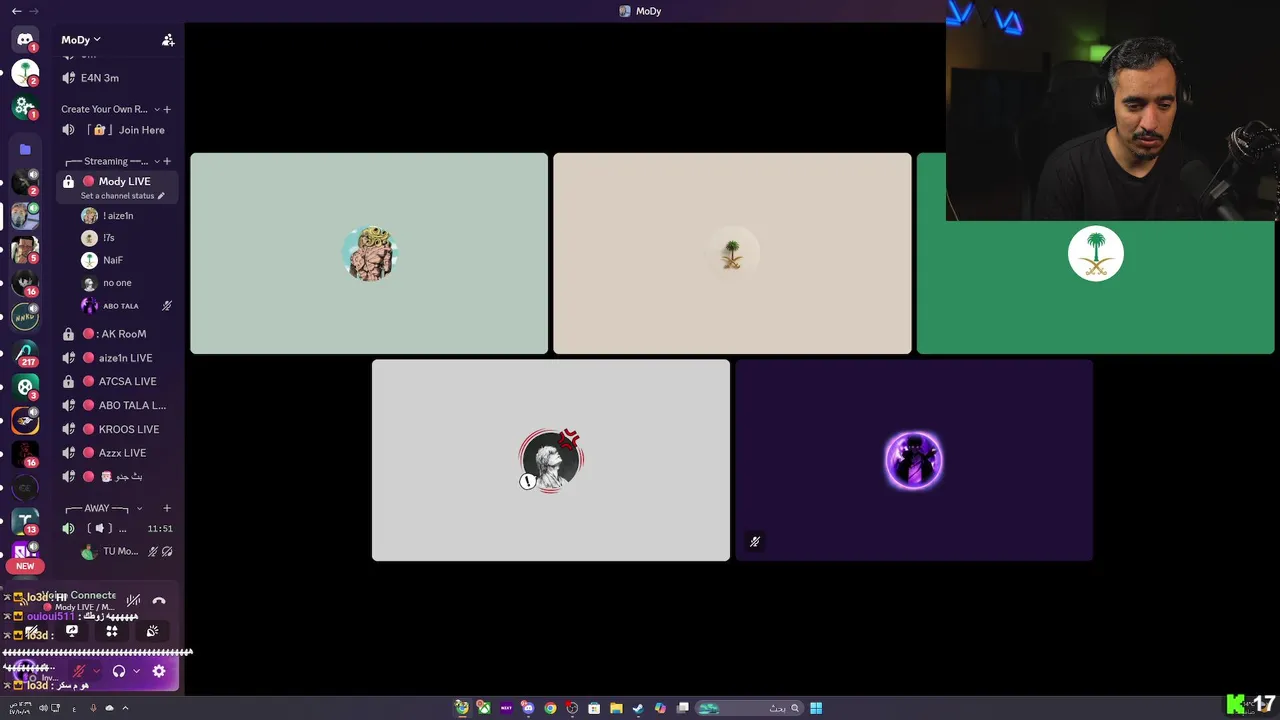Open the green gears server icon
Viewport: 1280px width, 720px height.
point(25,106)
